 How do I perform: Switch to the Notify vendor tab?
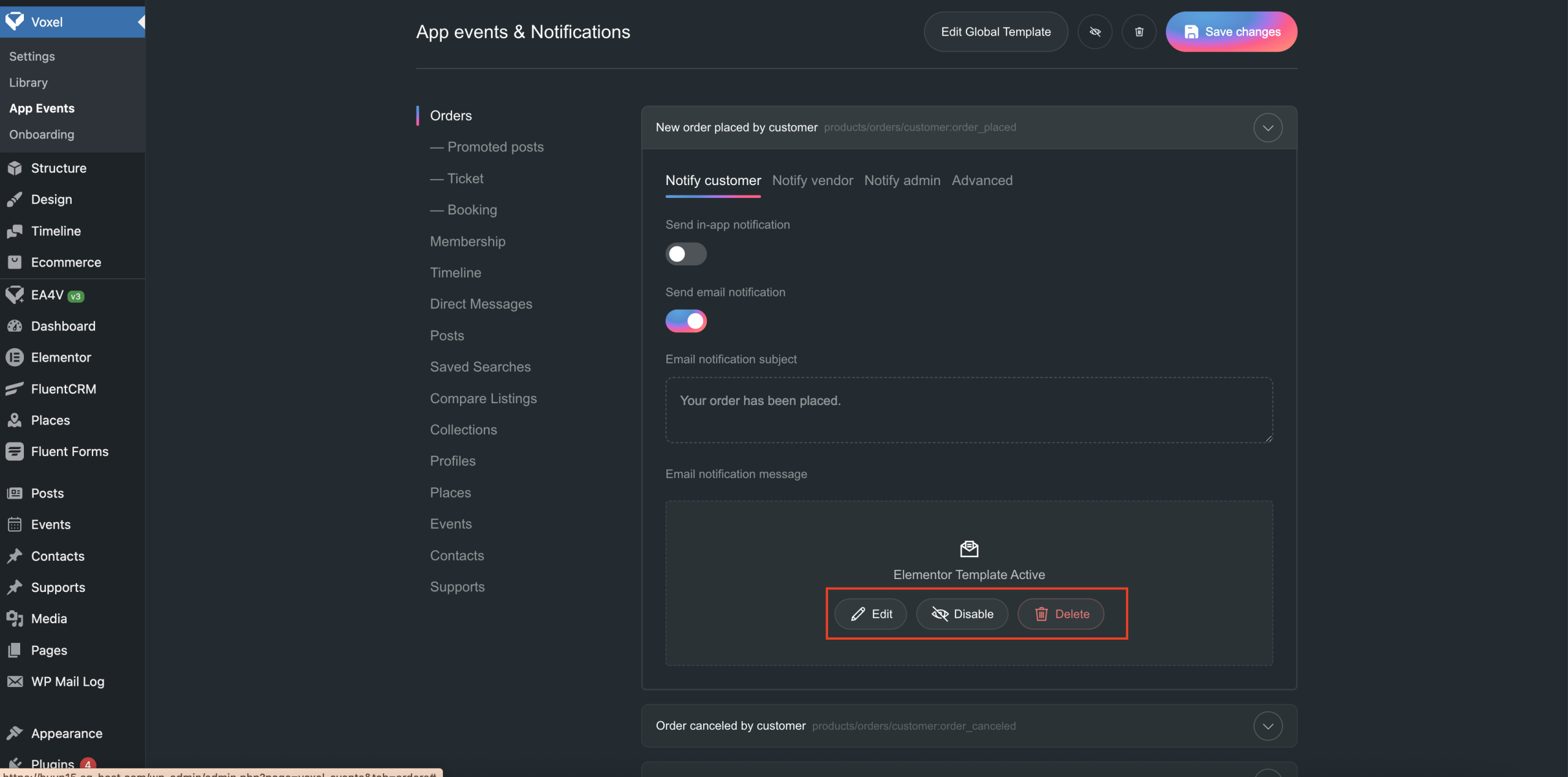click(812, 180)
